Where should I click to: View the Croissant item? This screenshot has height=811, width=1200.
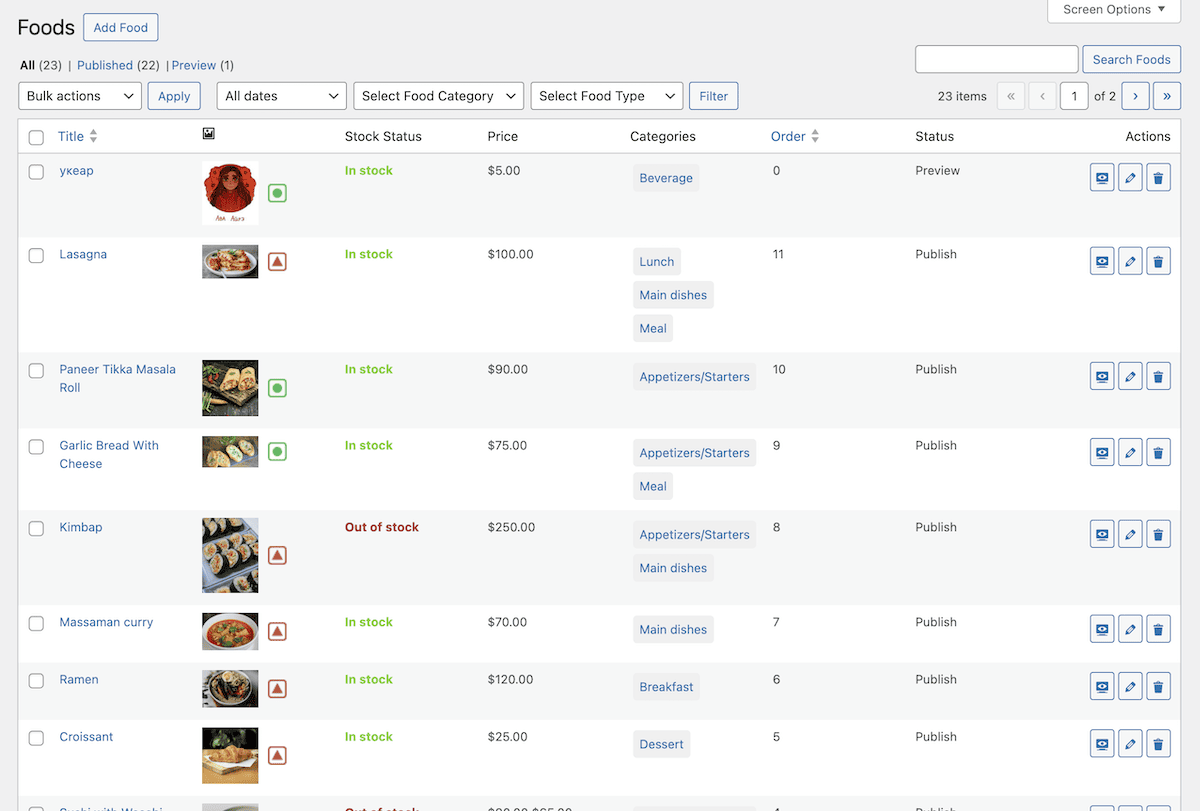[1102, 745]
